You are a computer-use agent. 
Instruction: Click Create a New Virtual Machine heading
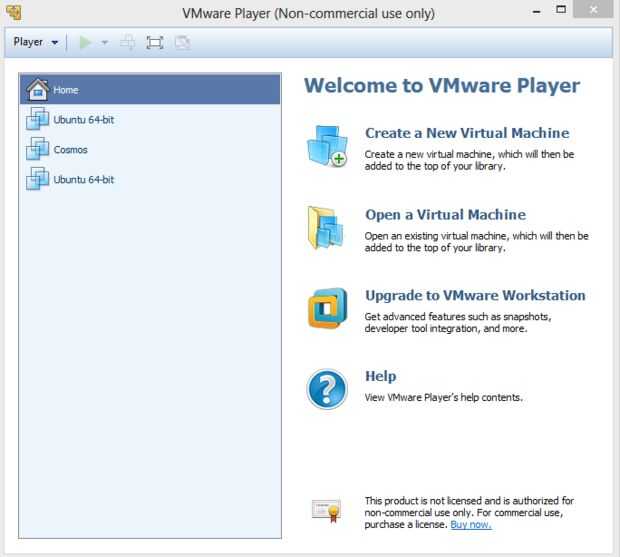click(467, 133)
